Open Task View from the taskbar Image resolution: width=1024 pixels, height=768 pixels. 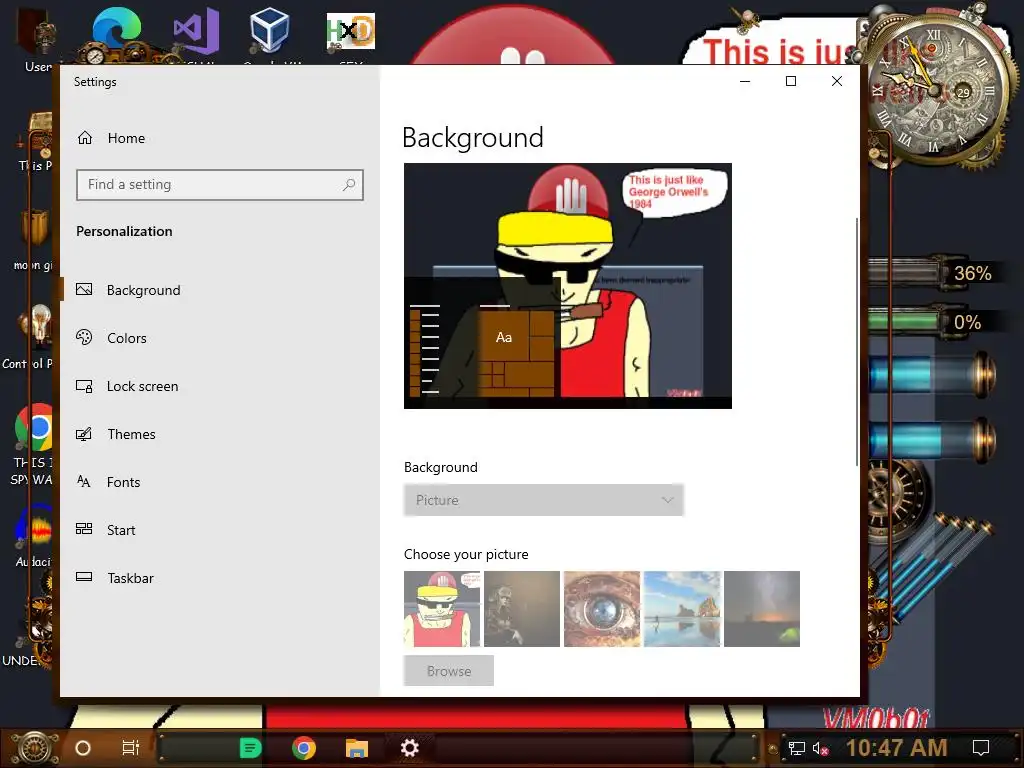point(131,748)
